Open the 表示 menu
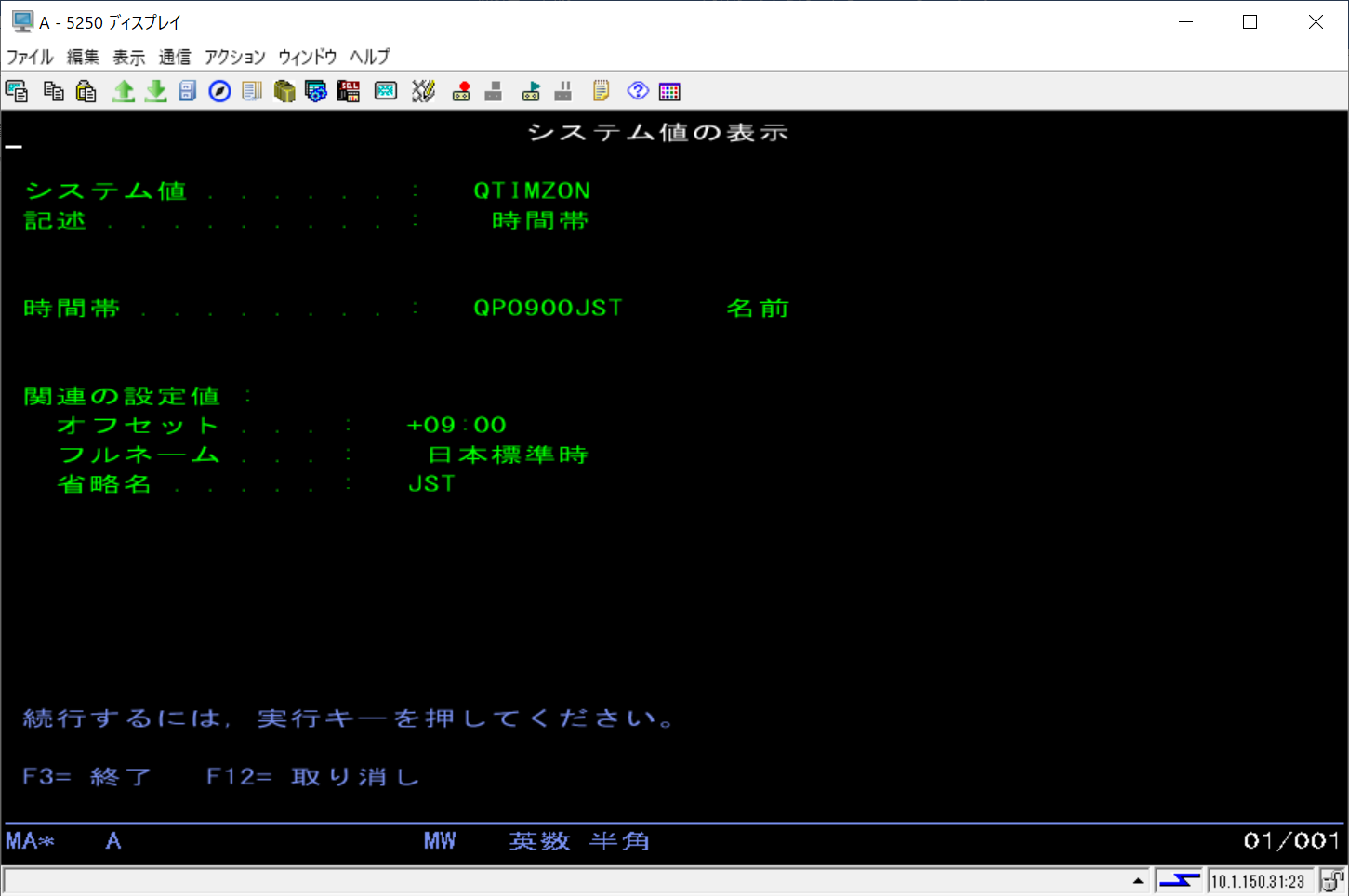The width and height of the screenshot is (1349, 896). point(129,57)
